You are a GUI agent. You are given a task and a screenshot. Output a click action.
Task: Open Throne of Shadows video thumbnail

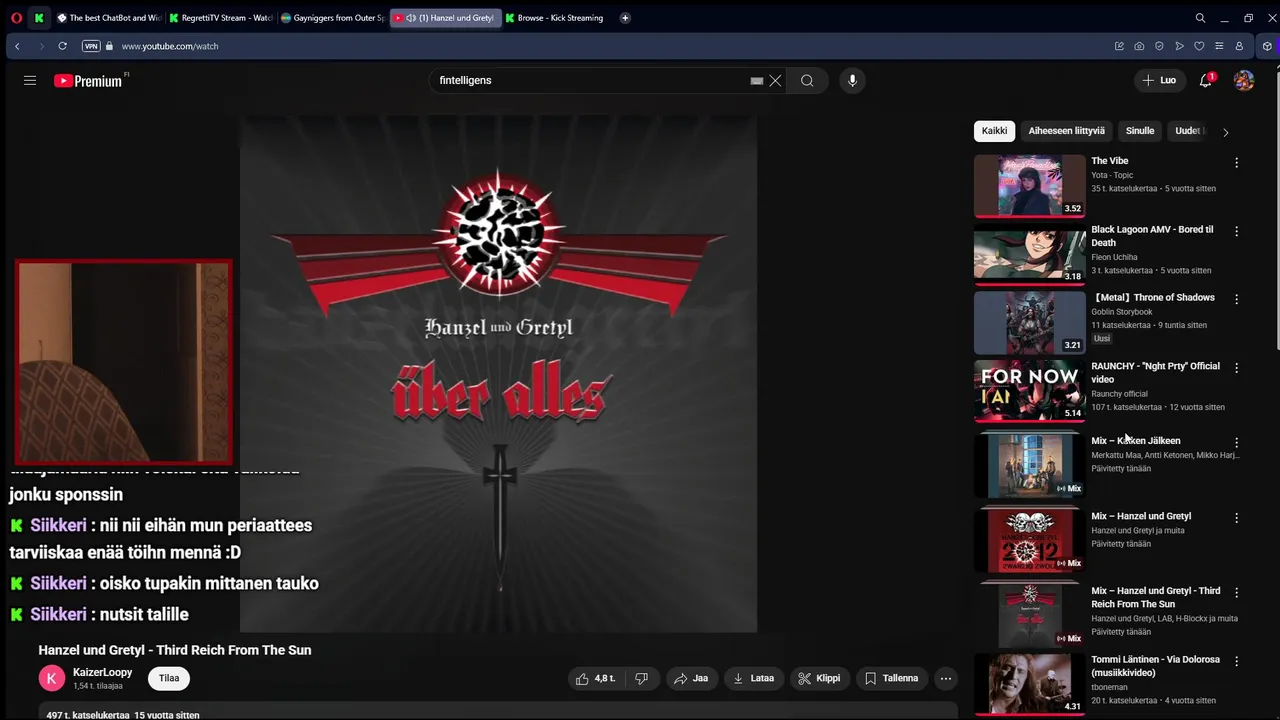[1030, 322]
